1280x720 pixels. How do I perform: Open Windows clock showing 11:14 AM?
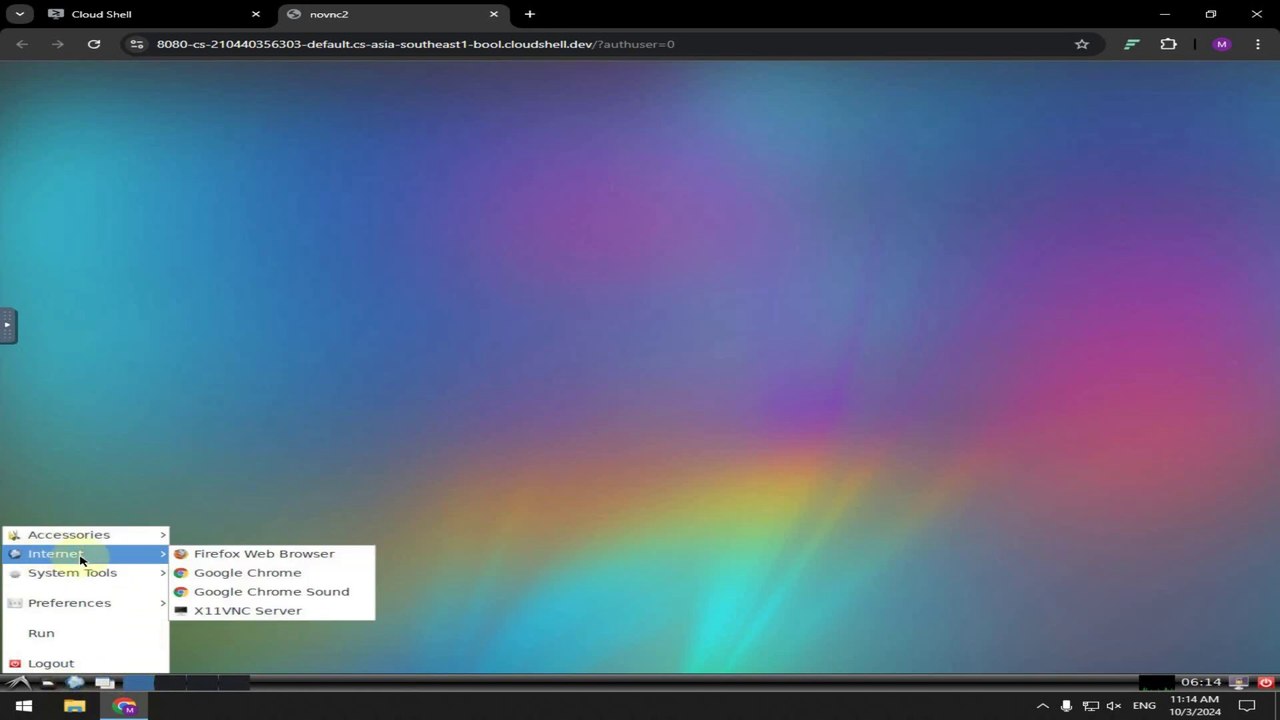click(1195, 706)
